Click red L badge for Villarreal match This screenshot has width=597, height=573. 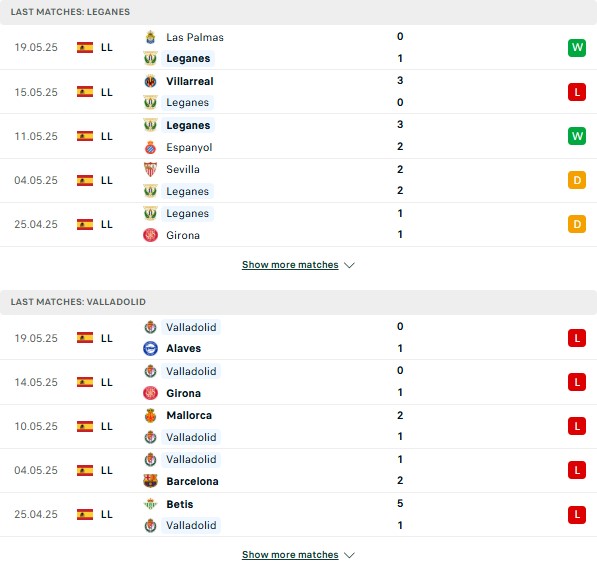[x=577, y=92]
